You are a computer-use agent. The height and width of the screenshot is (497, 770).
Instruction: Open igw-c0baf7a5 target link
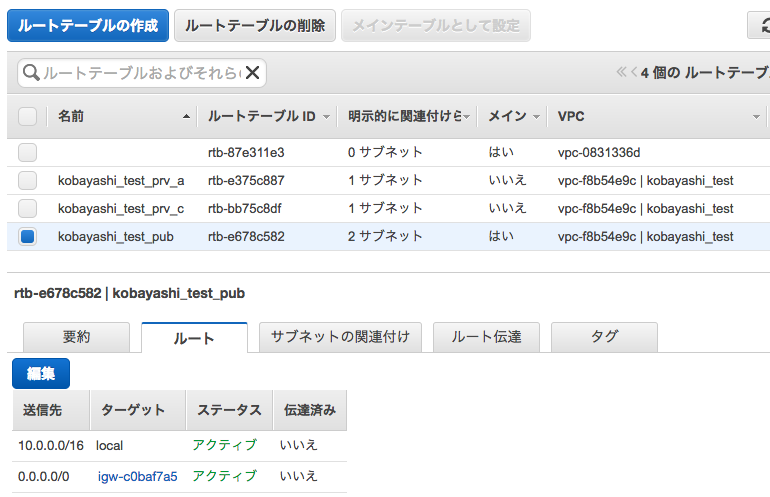pyautogui.click(x=138, y=476)
